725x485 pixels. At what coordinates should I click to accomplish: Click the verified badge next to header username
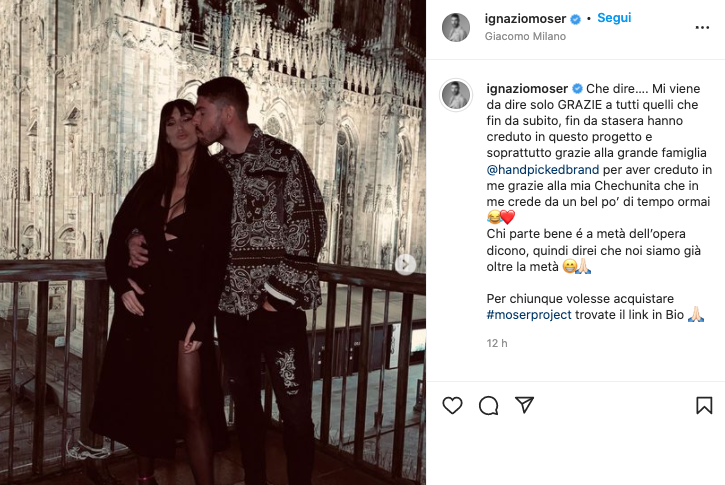[576, 19]
